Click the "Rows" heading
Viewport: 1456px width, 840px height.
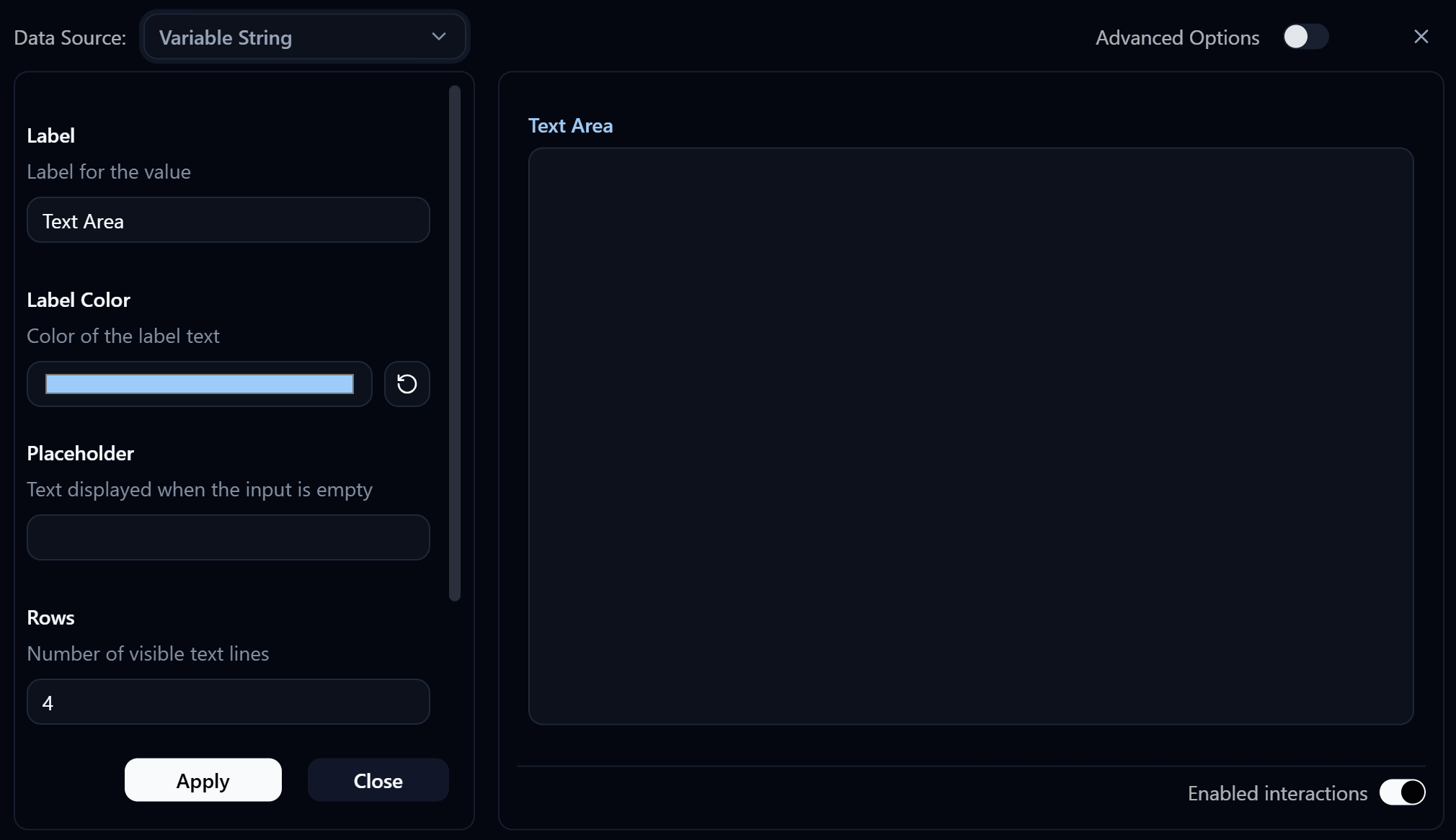[x=50, y=617]
